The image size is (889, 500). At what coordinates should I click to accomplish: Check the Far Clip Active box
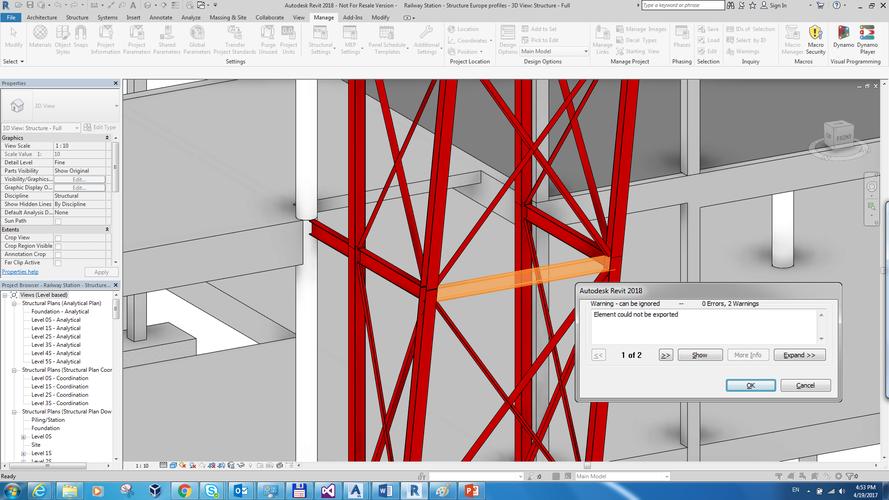[x=58, y=263]
